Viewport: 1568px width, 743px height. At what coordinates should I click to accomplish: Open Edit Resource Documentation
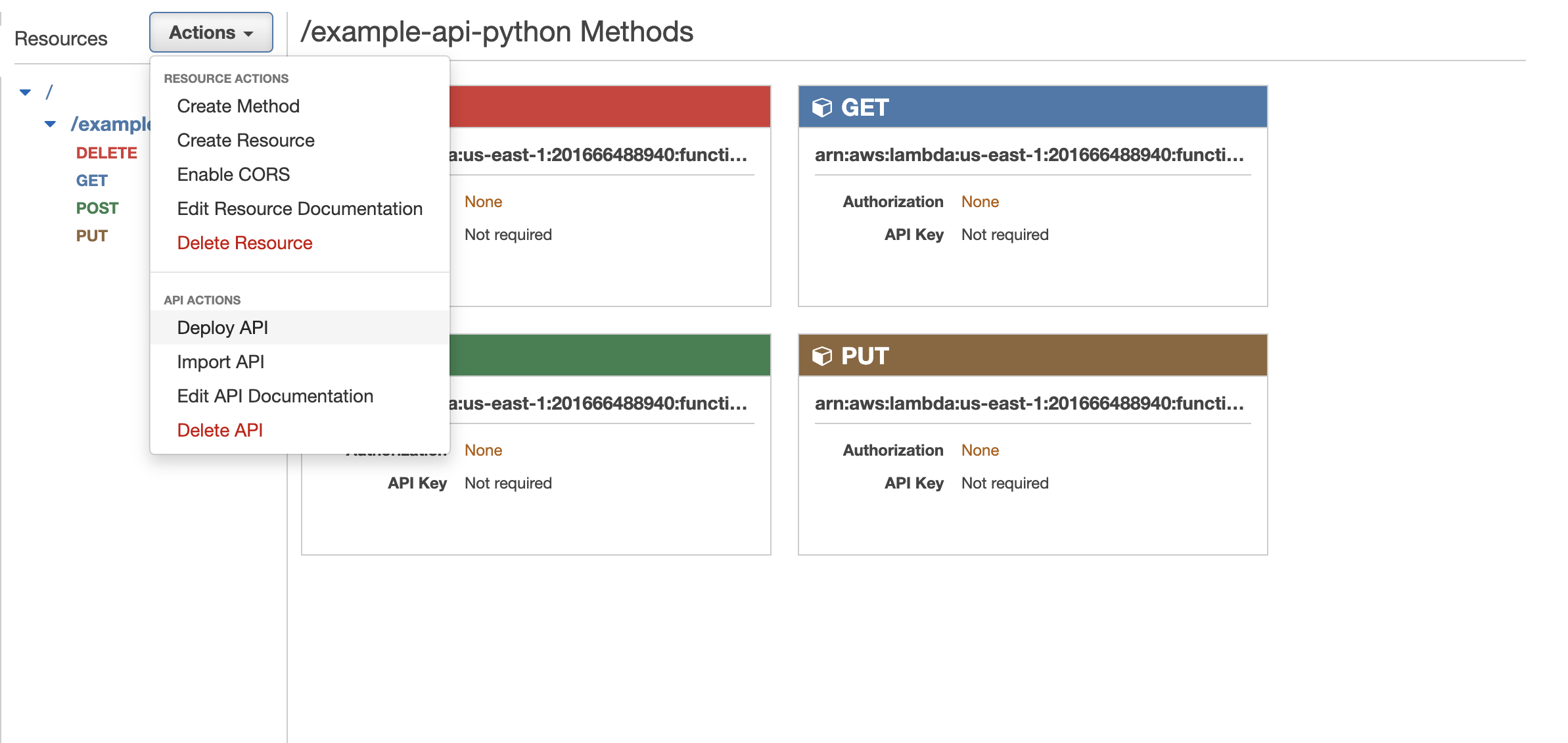coord(299,208)
